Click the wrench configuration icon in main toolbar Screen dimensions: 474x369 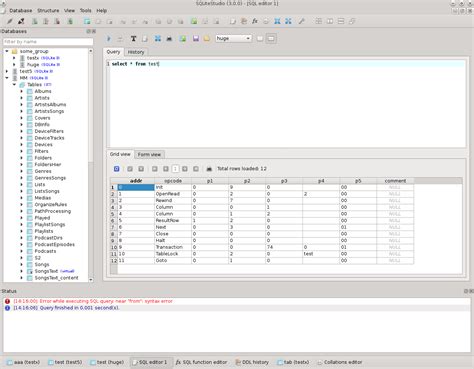tap(301, 21)
